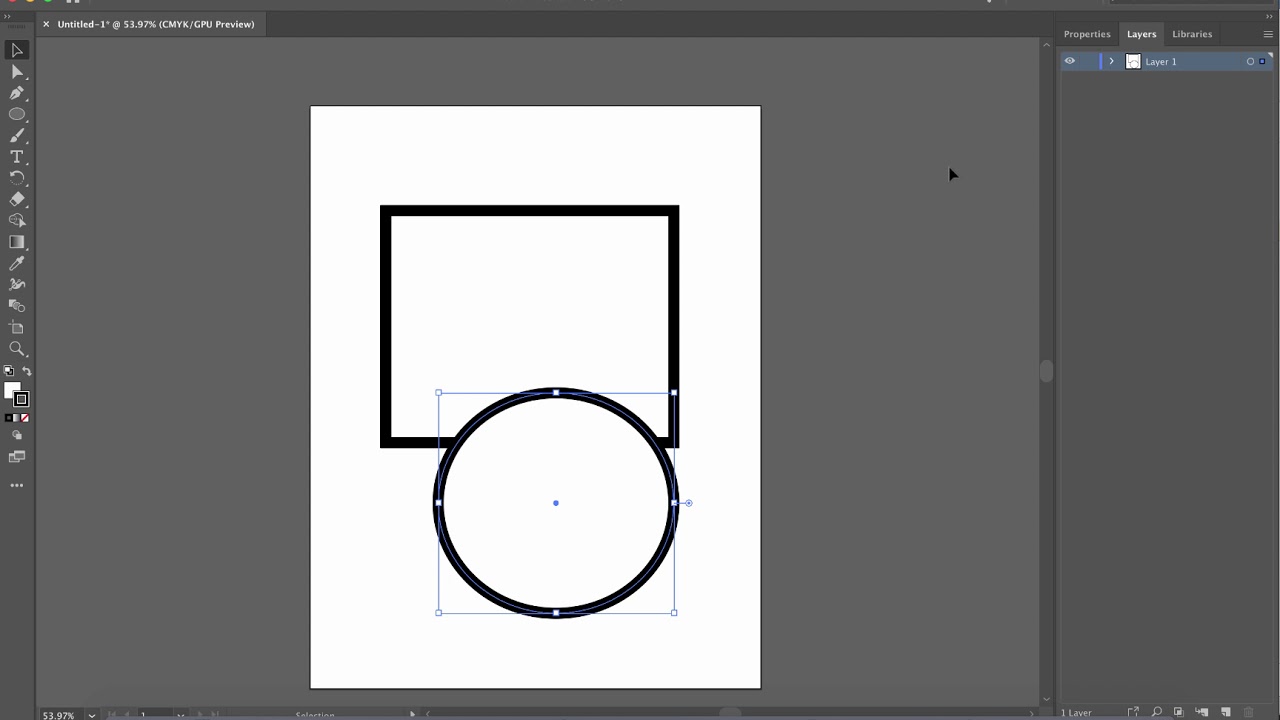
Task: Select the Paintbrush tool
Action: pos(17,136)
